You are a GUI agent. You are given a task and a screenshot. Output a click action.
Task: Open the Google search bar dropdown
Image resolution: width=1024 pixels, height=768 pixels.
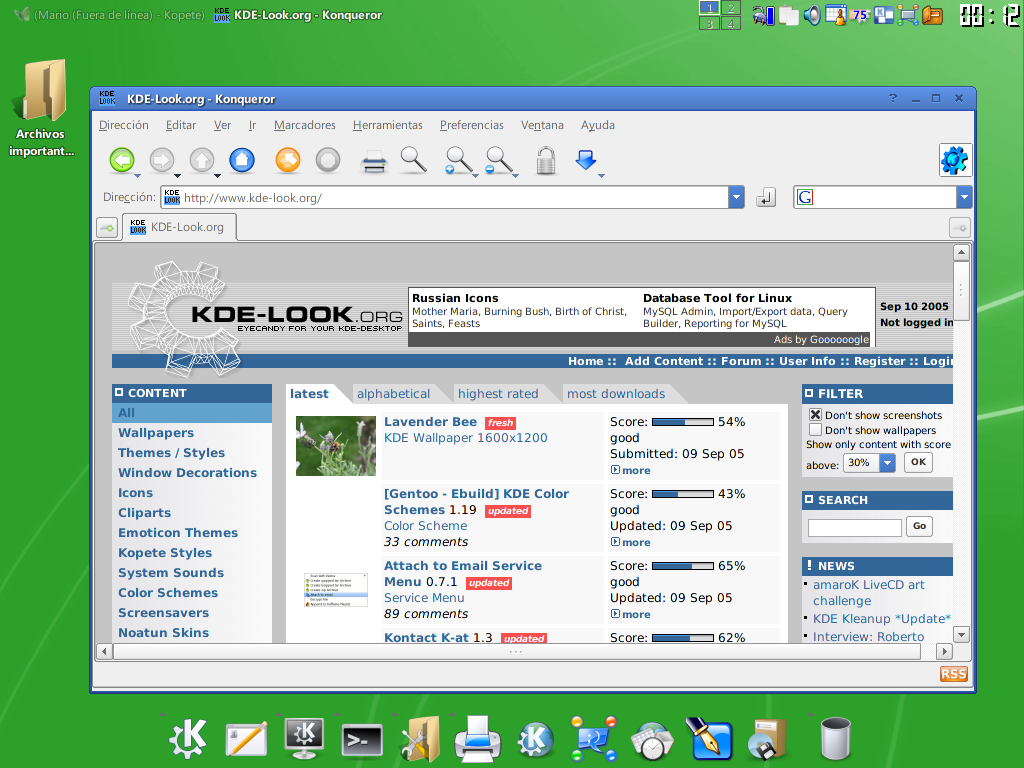(x=964, y=197)
